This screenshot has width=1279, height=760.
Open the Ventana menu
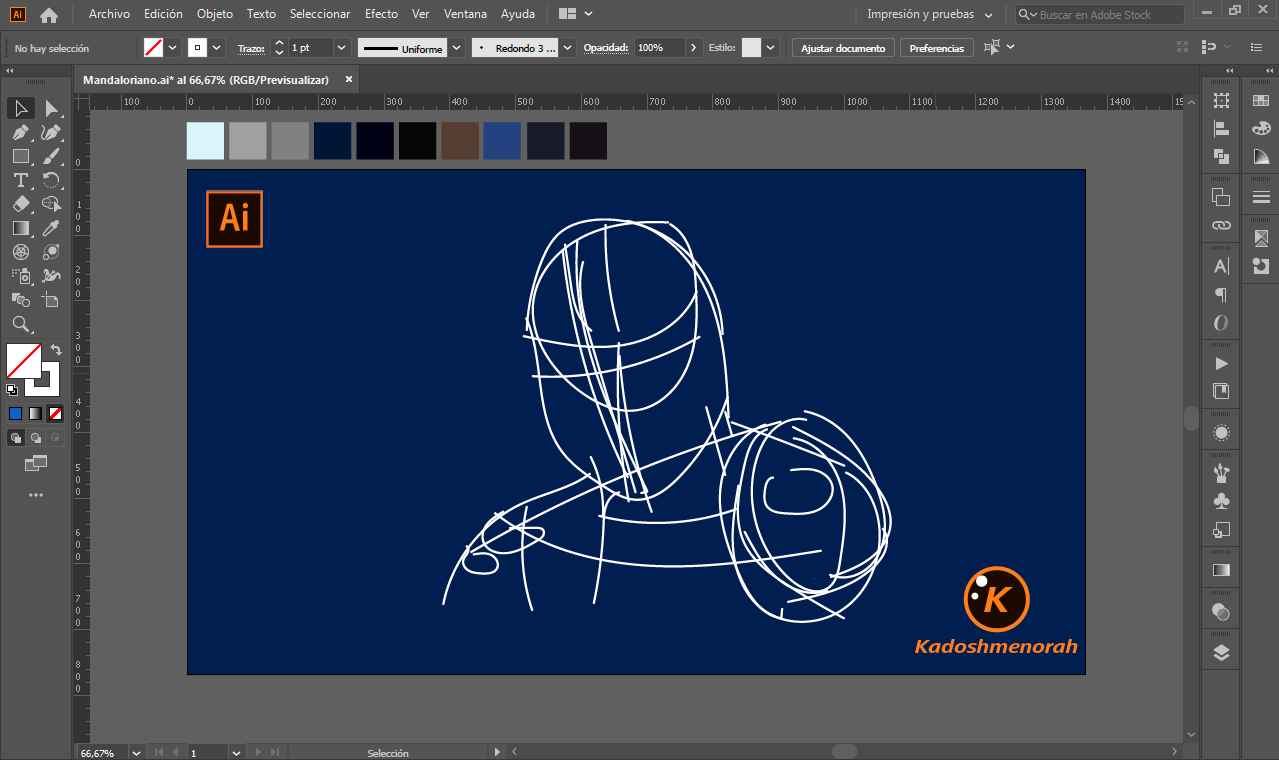coord(465,14)
